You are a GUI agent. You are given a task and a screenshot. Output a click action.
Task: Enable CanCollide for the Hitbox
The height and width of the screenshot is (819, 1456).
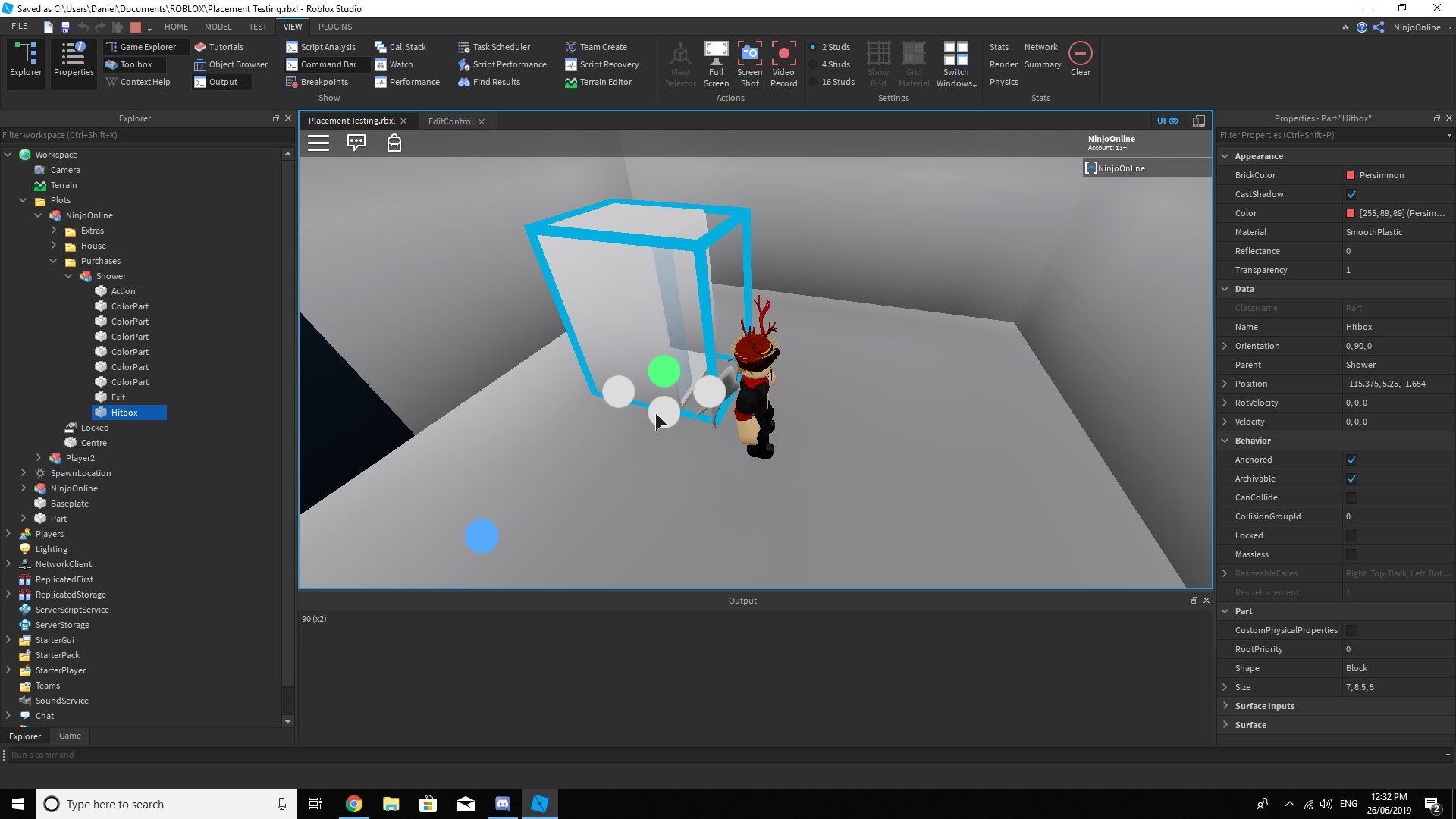(1351, 497)
